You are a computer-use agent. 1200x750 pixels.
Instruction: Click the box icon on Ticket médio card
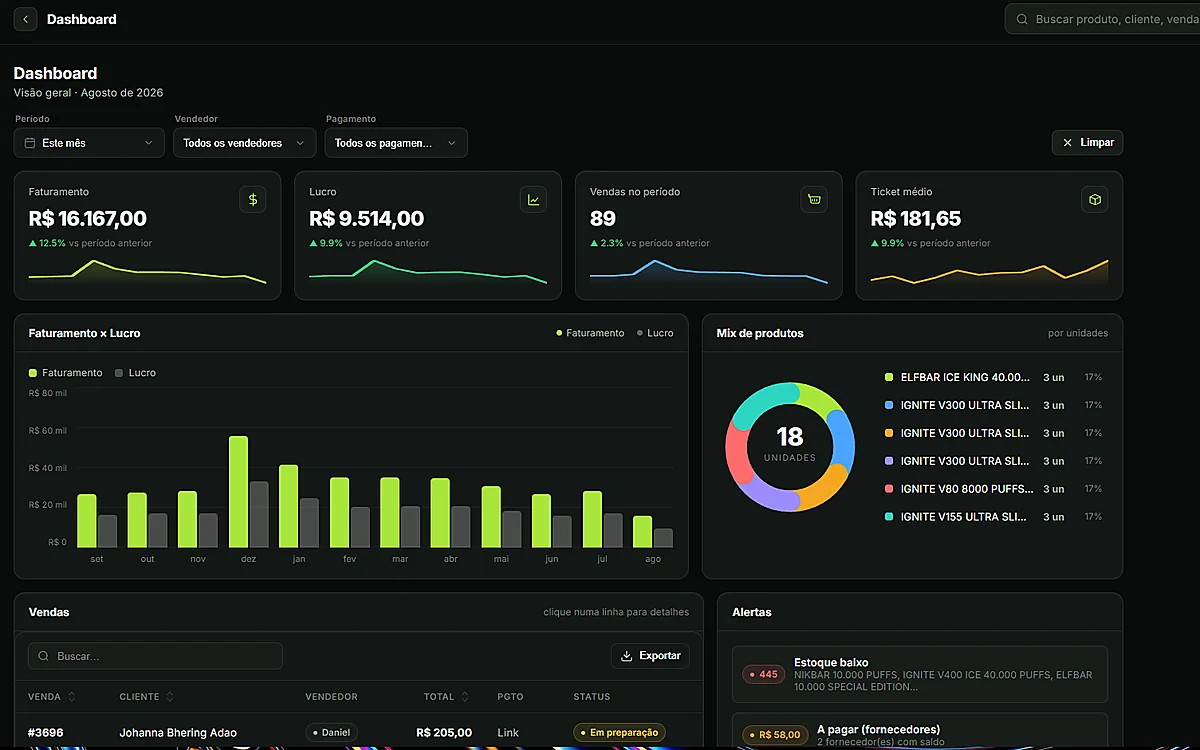1095,200
